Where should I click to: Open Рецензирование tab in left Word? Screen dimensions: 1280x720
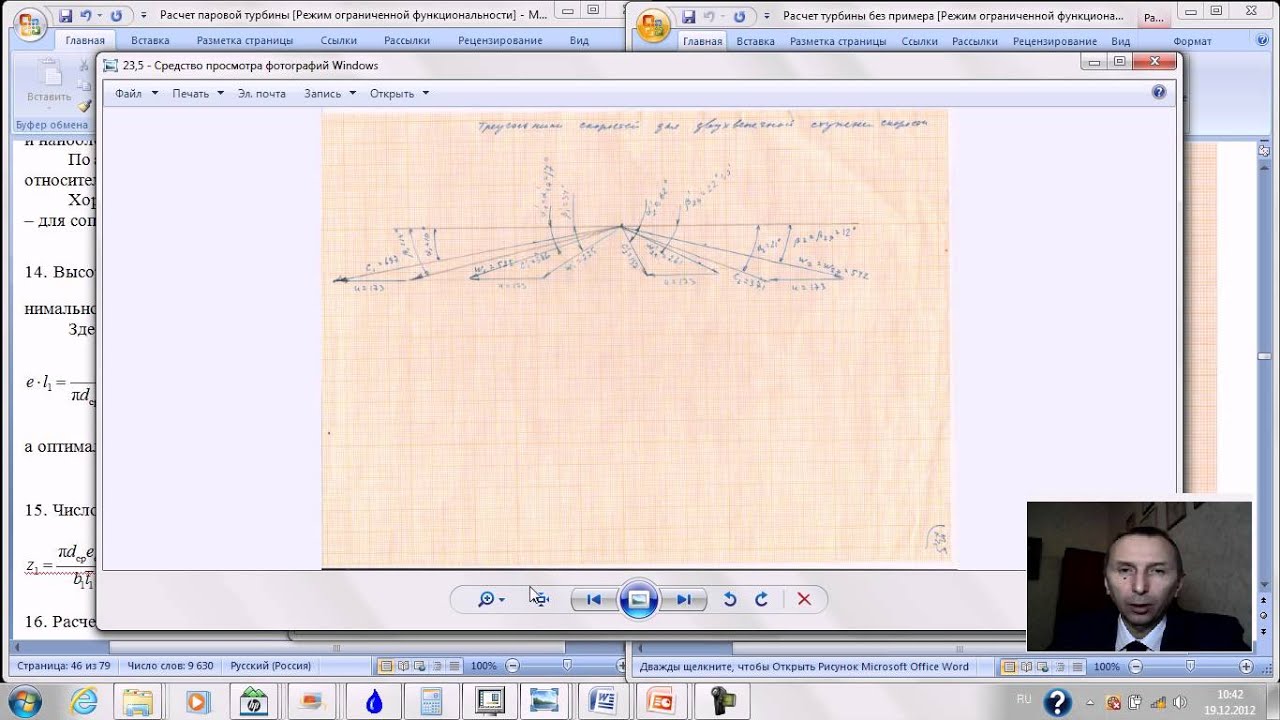tap(500, 41)
